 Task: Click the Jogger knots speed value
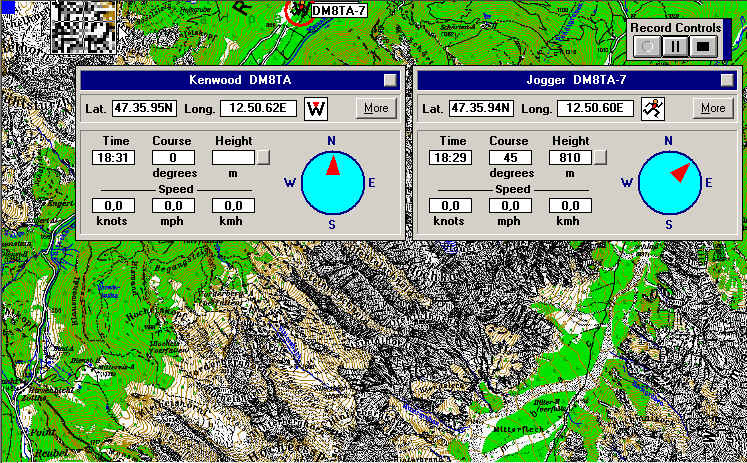coord(450,206)
